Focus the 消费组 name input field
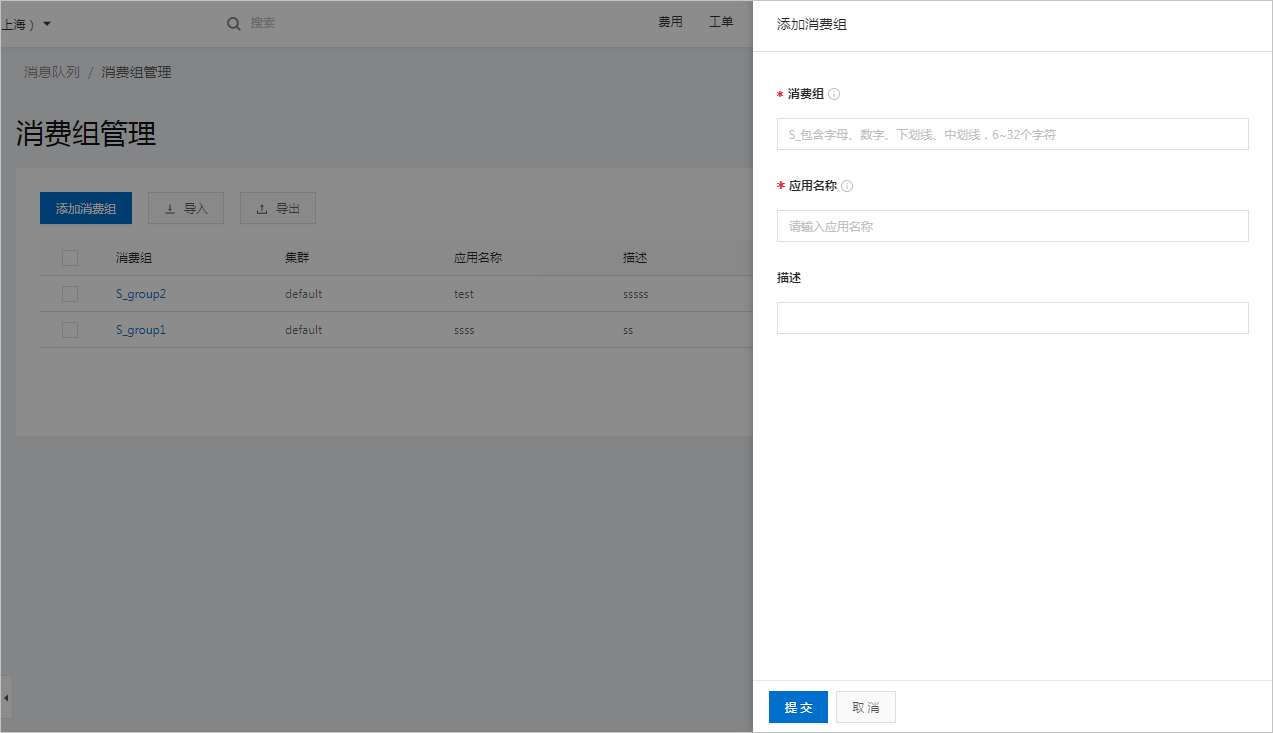Screen dimensions: 1273x733 click(1013, 134)
